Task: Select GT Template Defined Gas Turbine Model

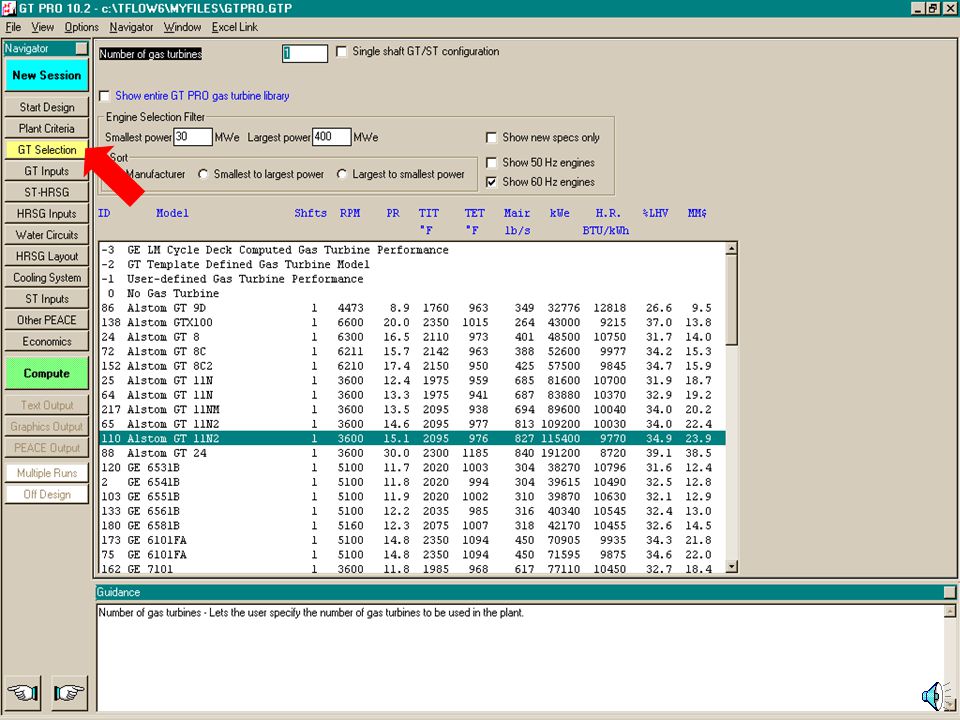Action: (x=412, y=264)
